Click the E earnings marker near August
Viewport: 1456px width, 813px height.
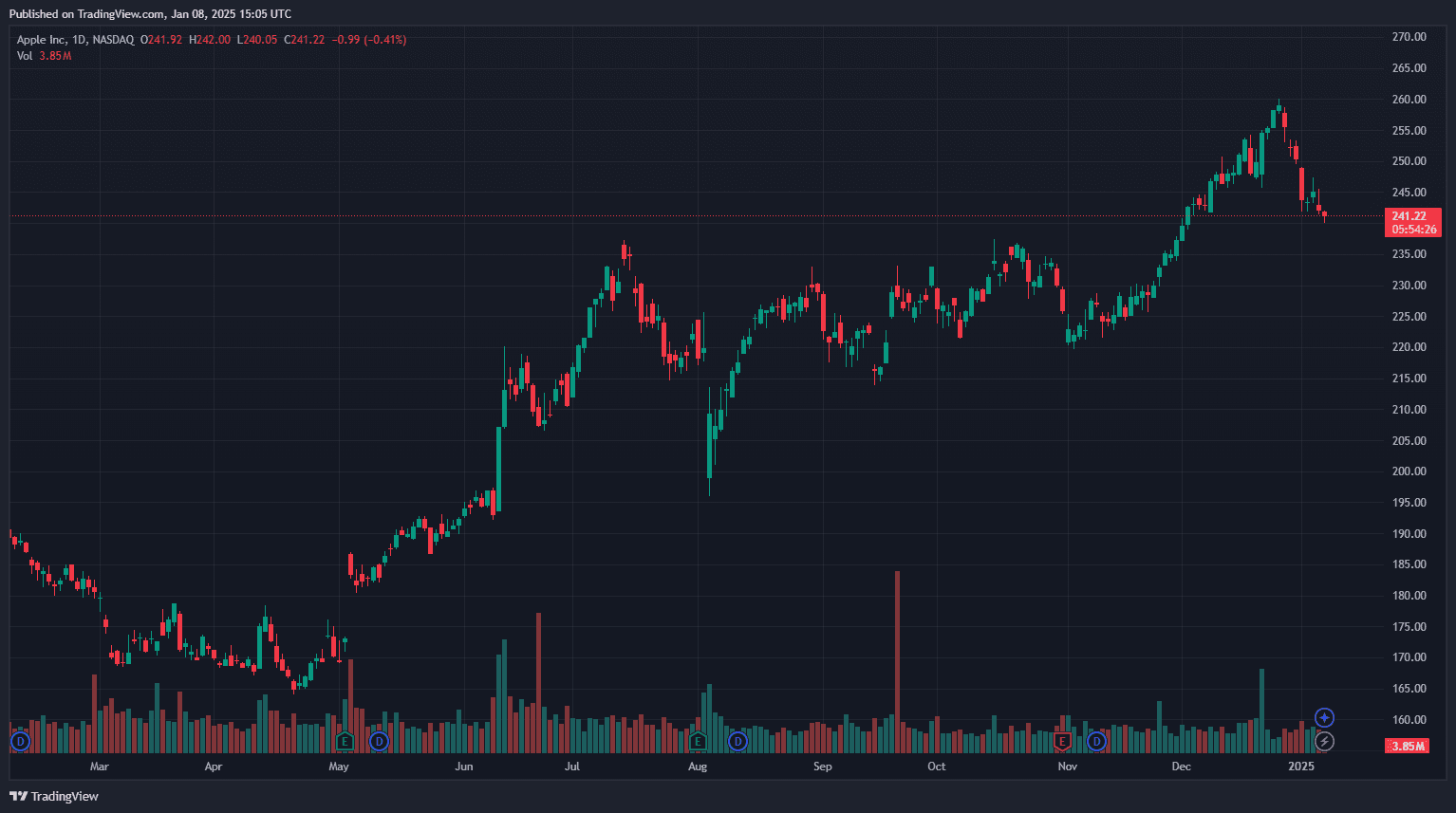tap(698, 741)
